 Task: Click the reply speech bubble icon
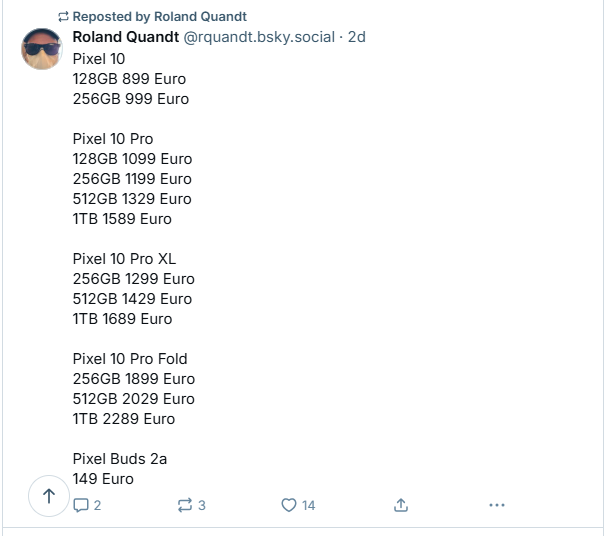82,505
